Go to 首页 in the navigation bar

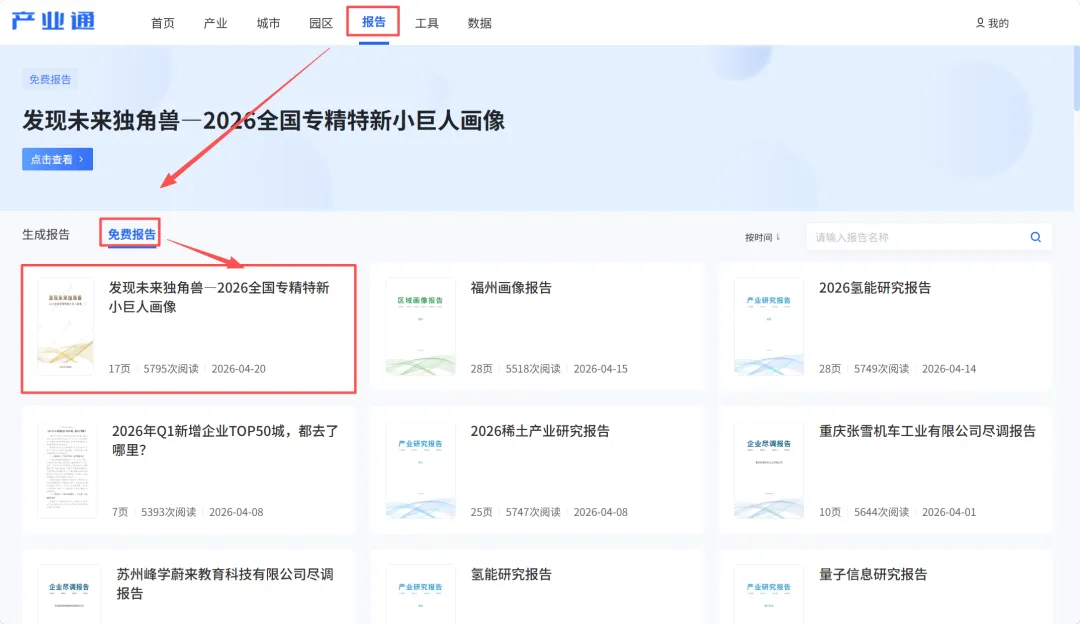[x=163, y=23]
